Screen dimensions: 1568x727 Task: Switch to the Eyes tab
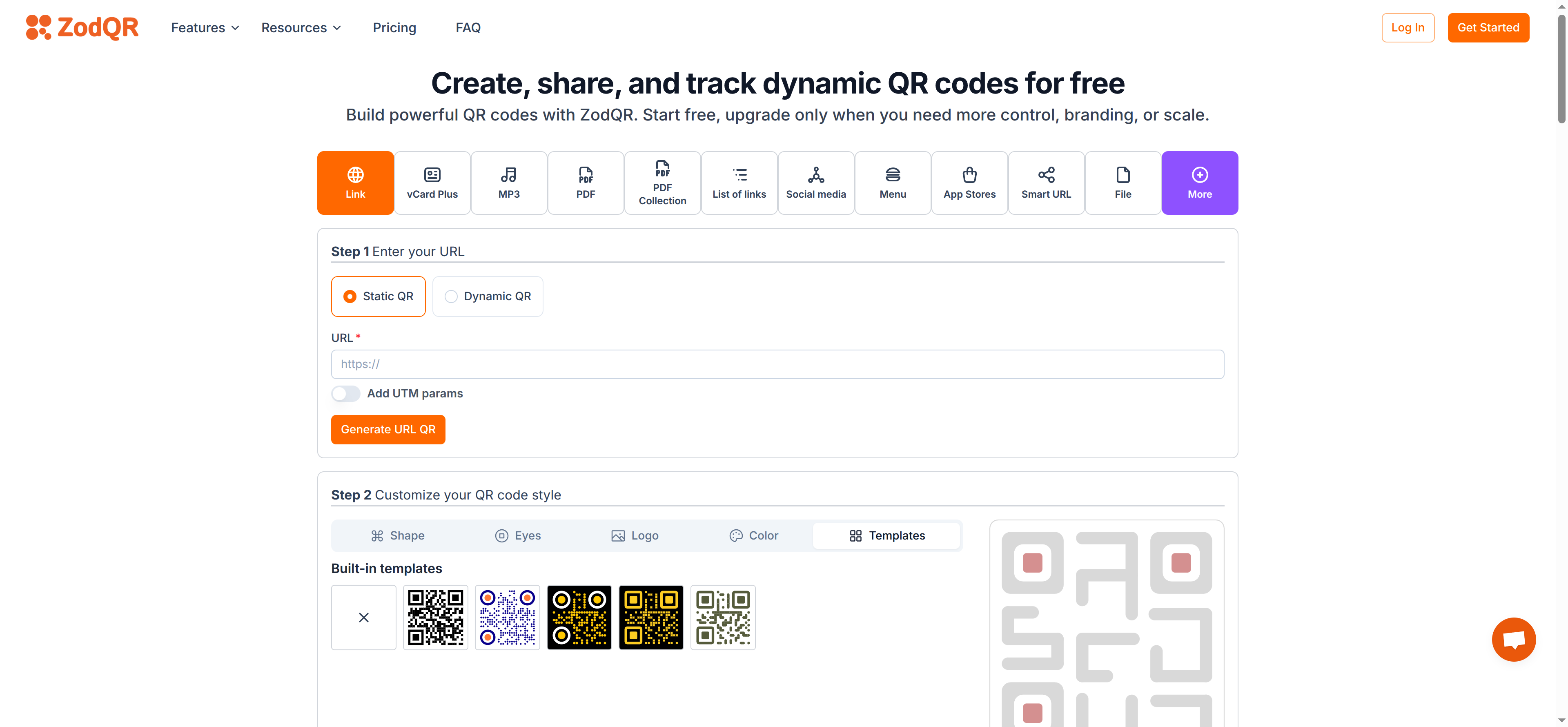pyautogui.click(x=518, y=536)
